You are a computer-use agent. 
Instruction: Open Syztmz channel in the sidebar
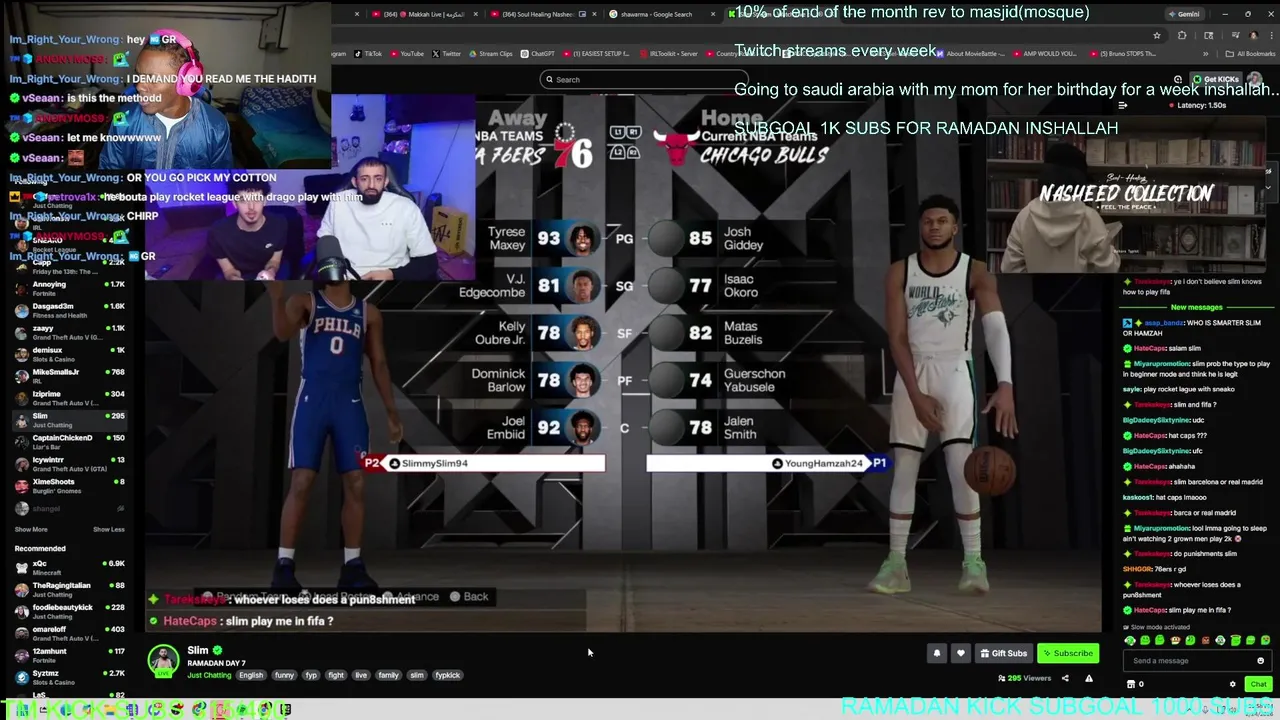[x=70, y=678]
